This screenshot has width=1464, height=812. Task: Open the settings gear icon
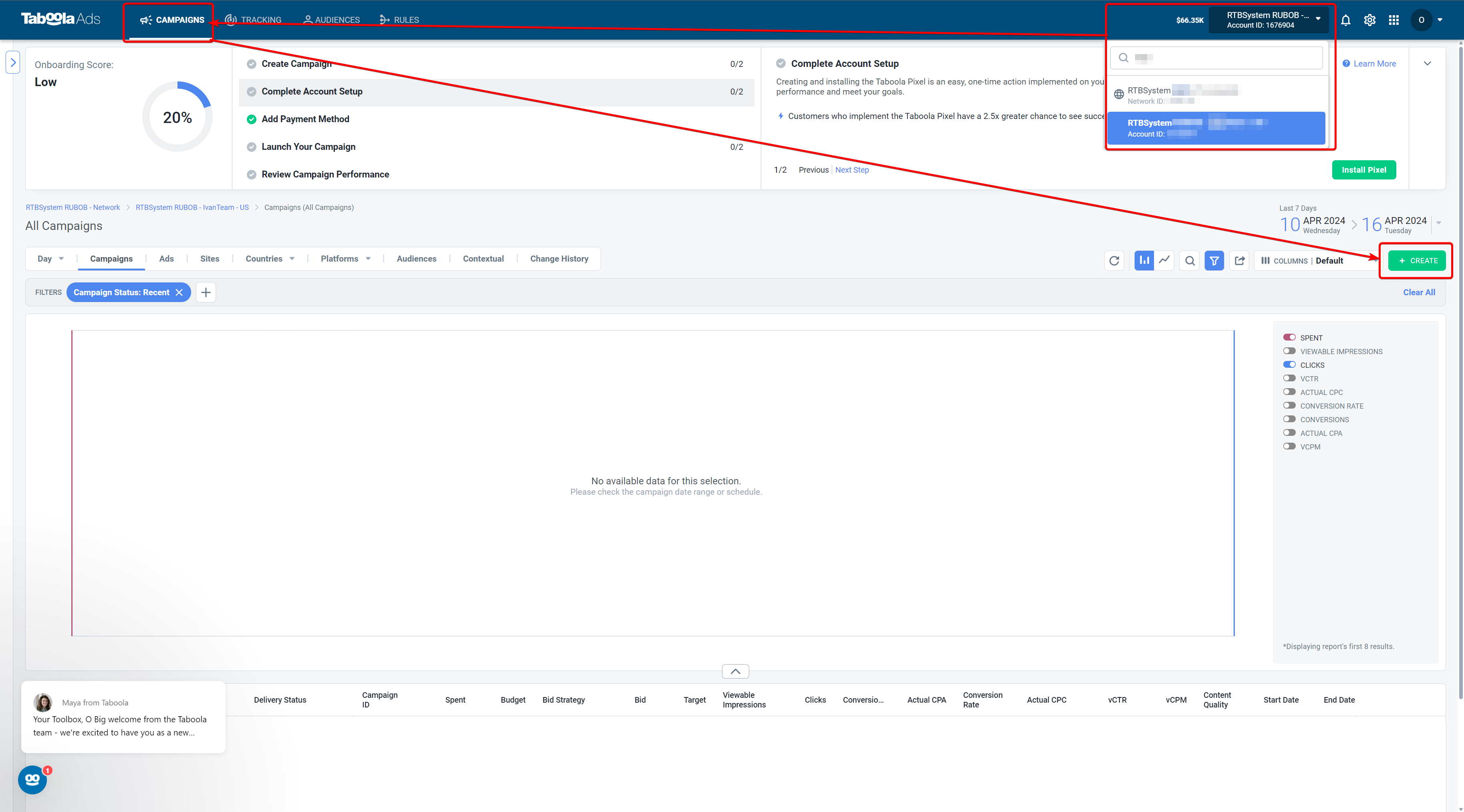pos(1370,20)
